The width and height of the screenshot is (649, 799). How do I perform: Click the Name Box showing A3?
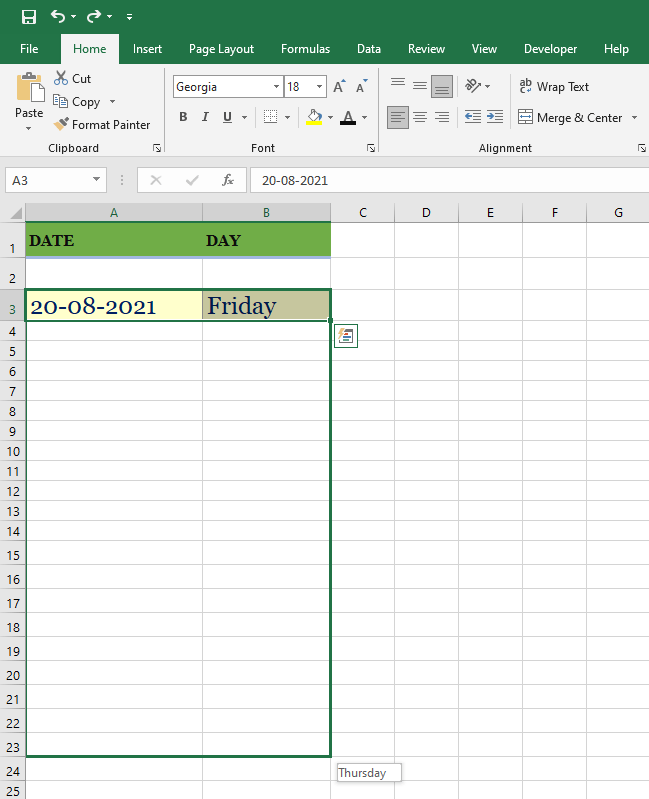[x=48, y=180]
